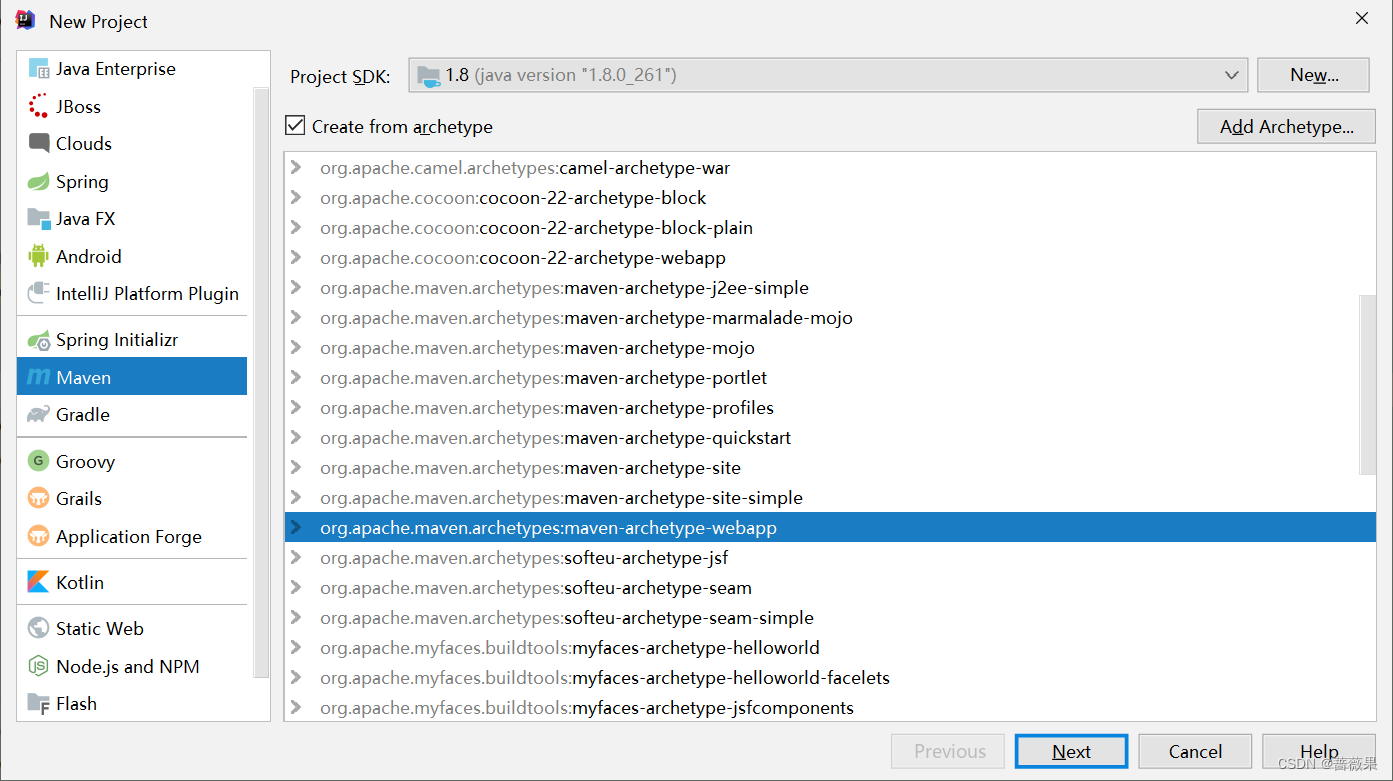Click the Cancel button

pyautogui.click(x=1195, y=751)
